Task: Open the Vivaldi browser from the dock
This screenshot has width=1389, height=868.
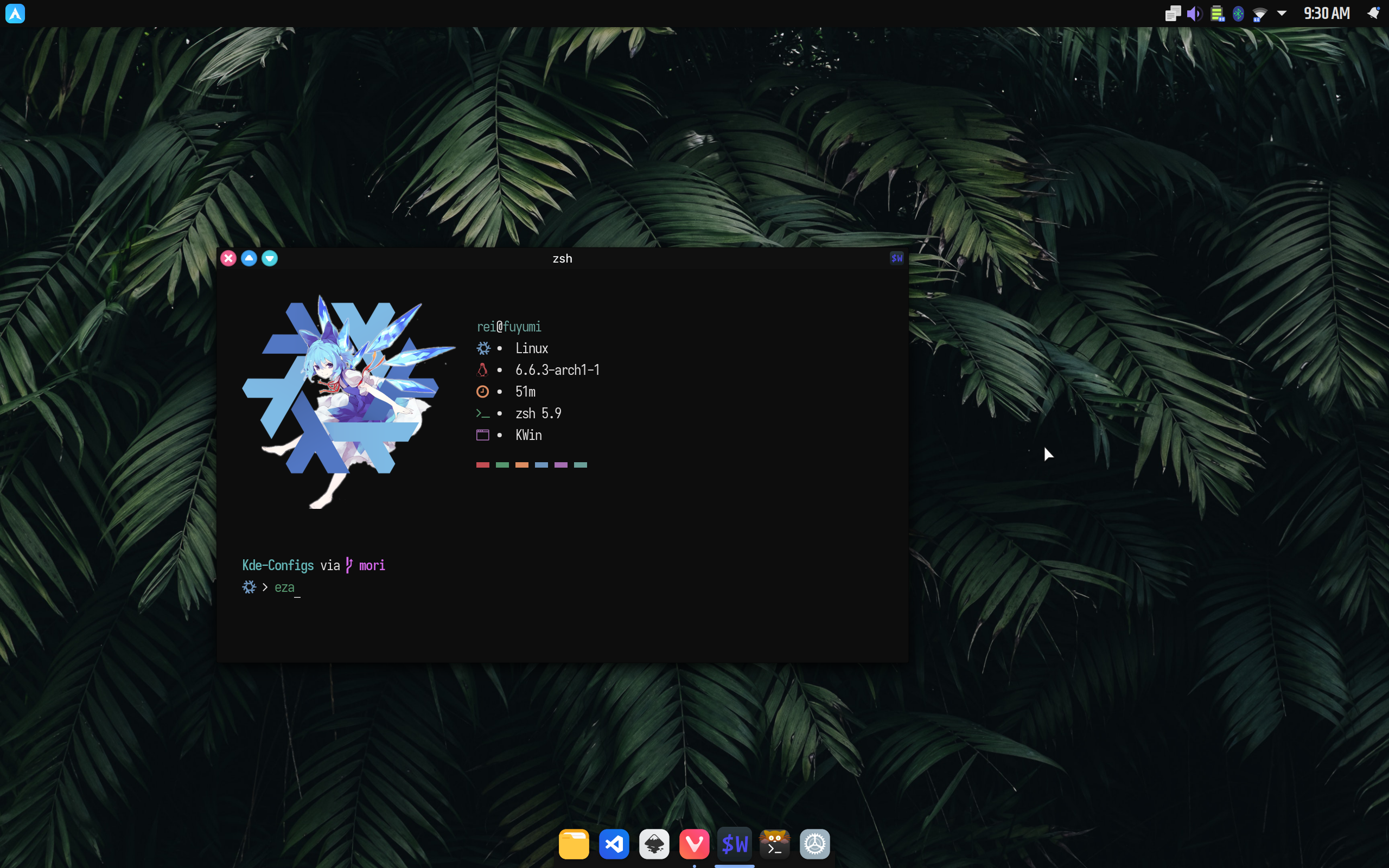Action: point(694,844)
